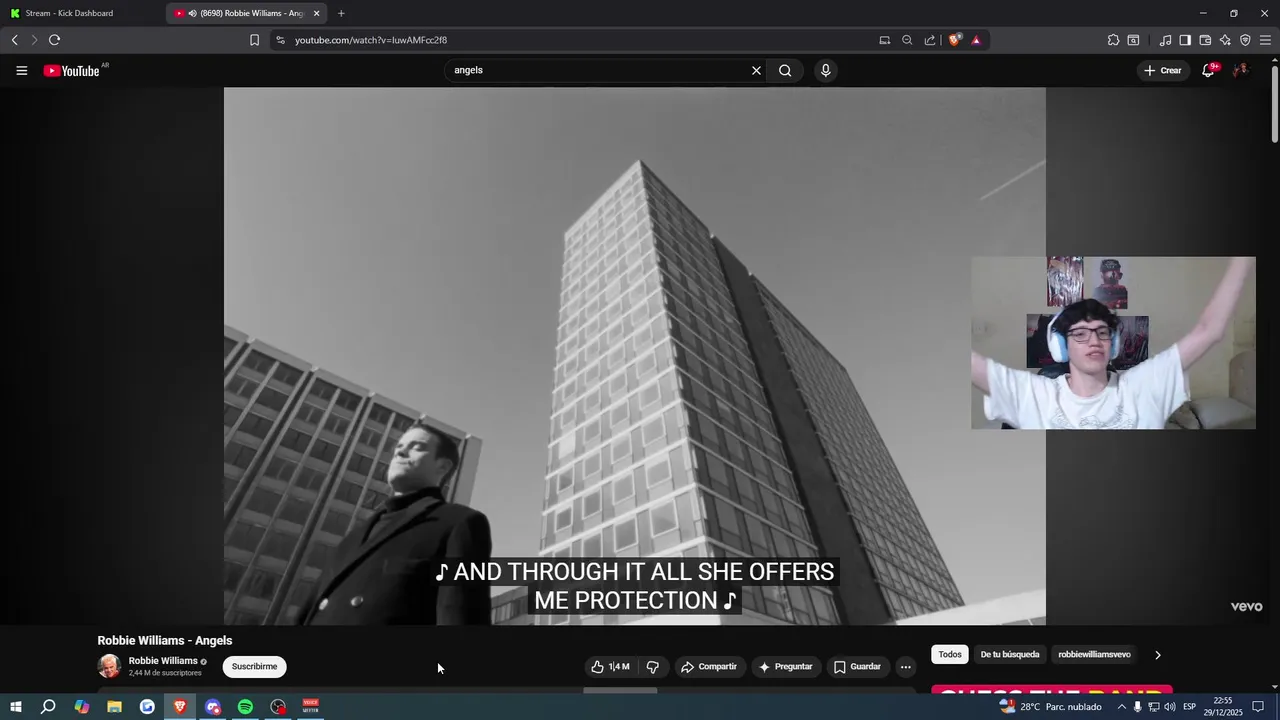The width and height of the screenshot is (1280, 720).
Task: Click the Crear button
Action: pyautogui.click(x=1163, y=71)
